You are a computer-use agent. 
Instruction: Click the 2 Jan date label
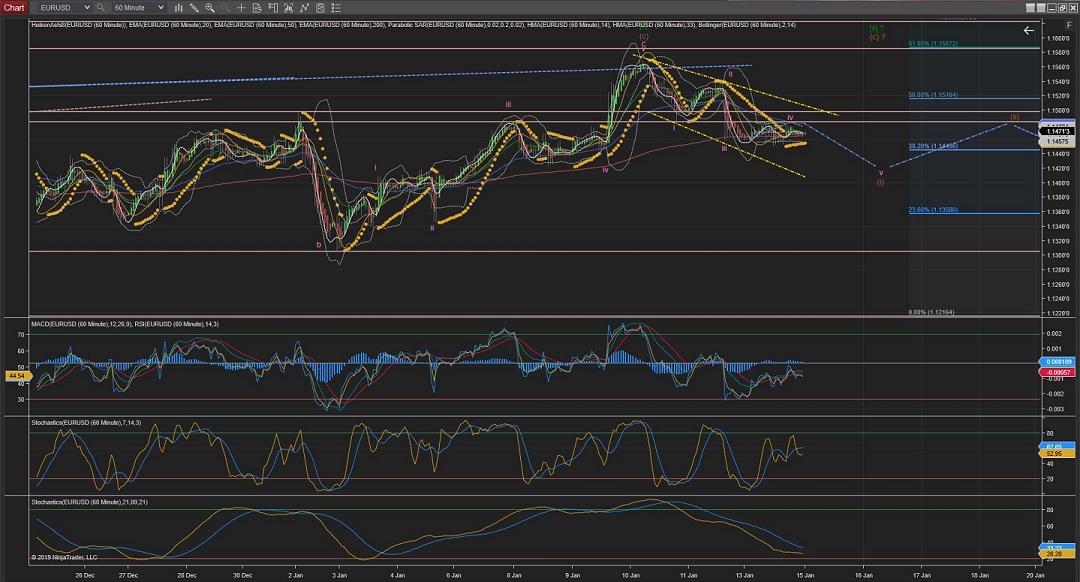click(295, 575)
